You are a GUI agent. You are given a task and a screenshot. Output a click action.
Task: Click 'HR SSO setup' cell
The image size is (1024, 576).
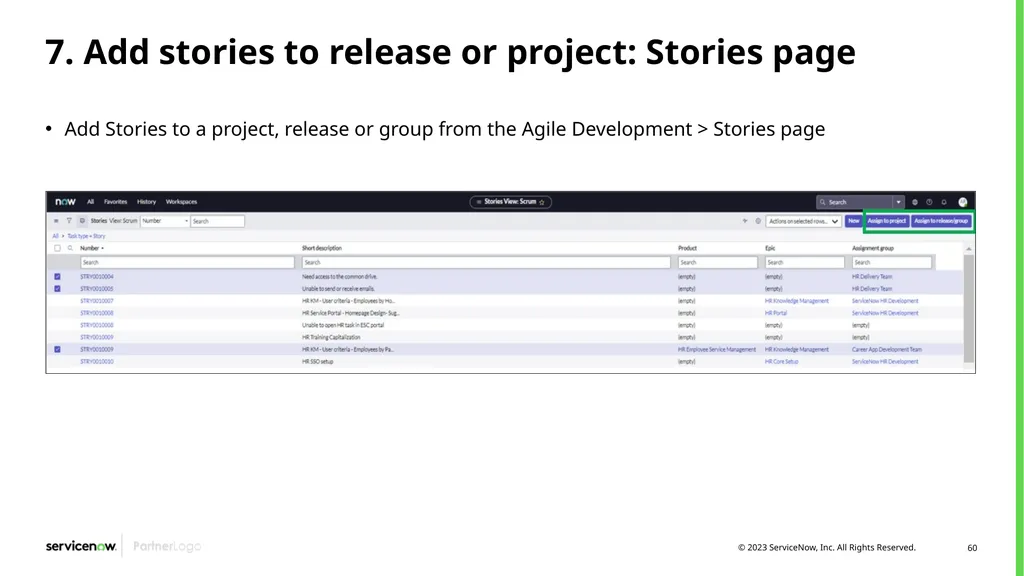pyautogui.click(x=317, y=362)
